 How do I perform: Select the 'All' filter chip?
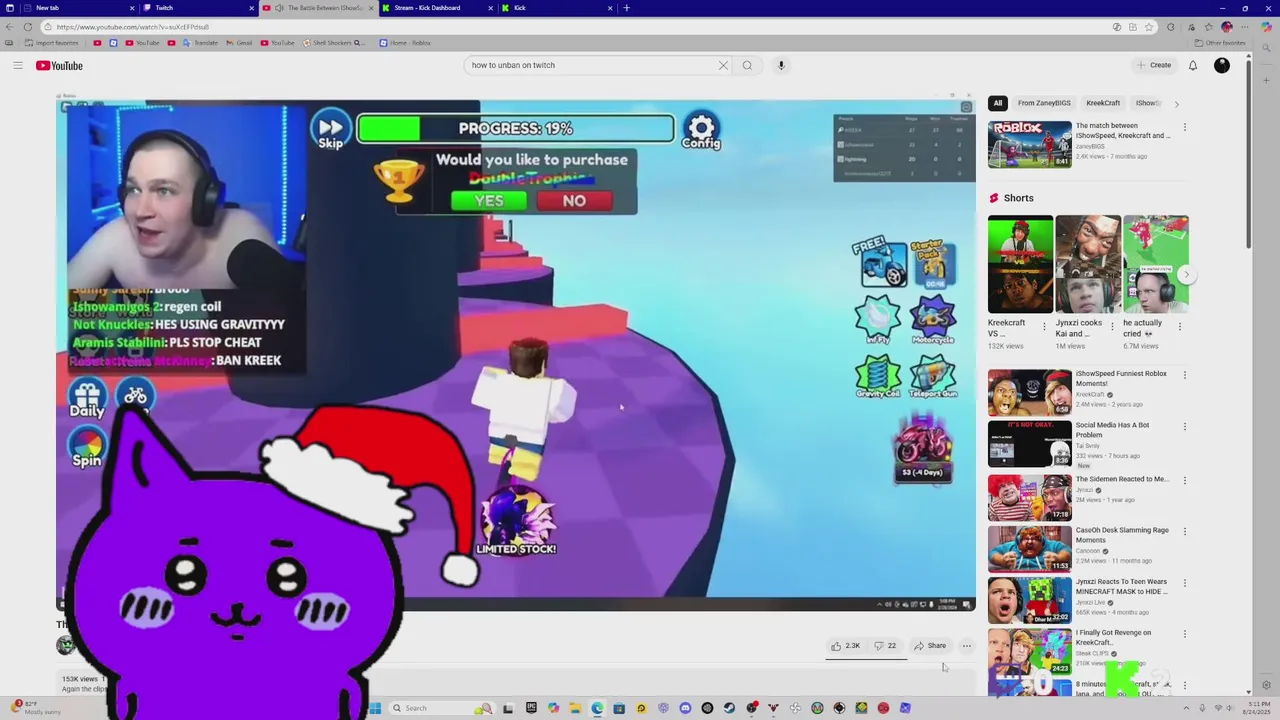[997, 103]
